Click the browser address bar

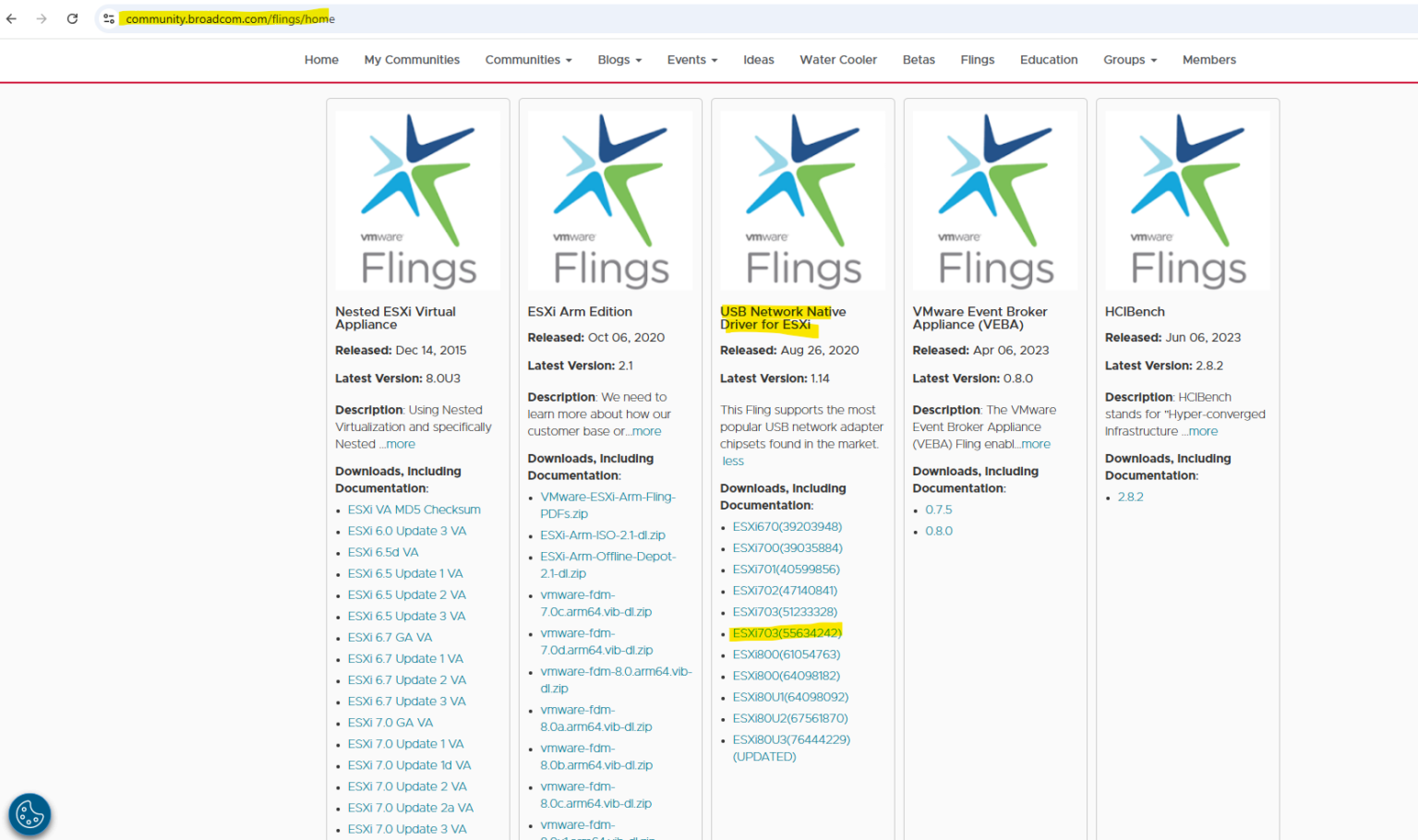(x=554, y=18)
